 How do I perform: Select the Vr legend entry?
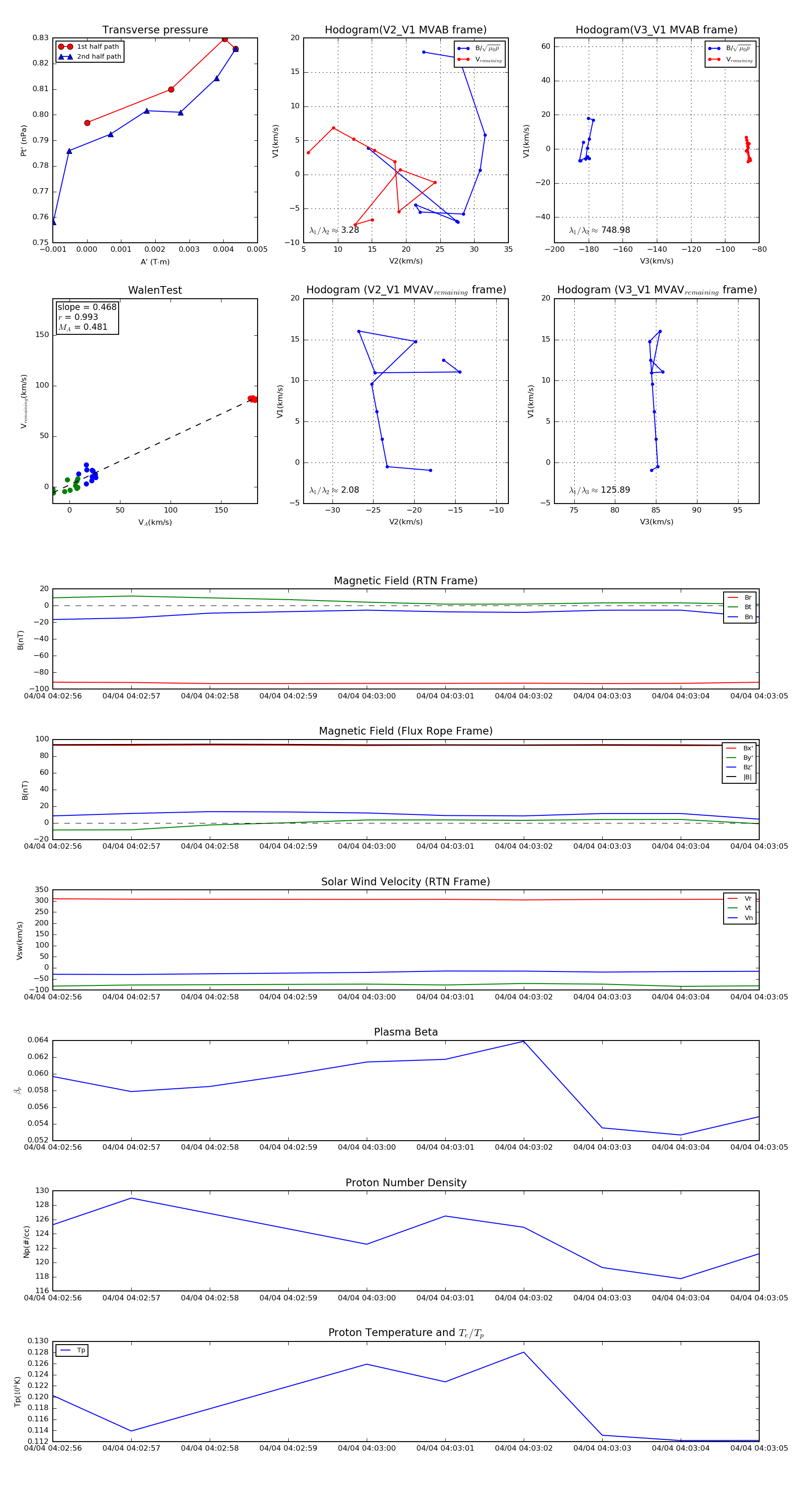click(740, 898)
